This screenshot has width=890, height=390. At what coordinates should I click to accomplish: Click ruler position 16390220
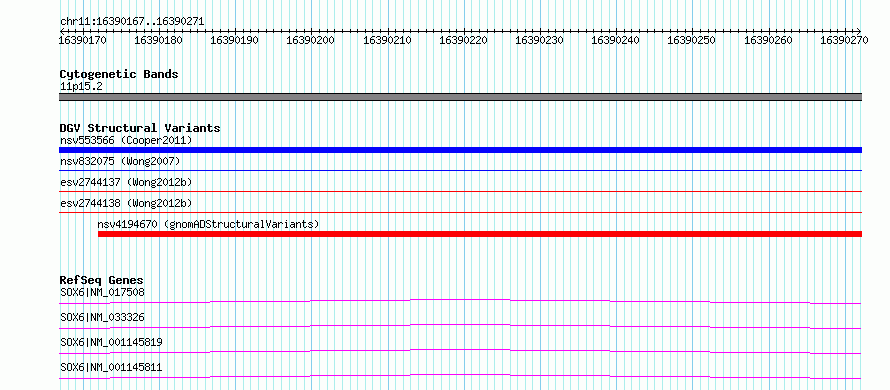(464, 40)
